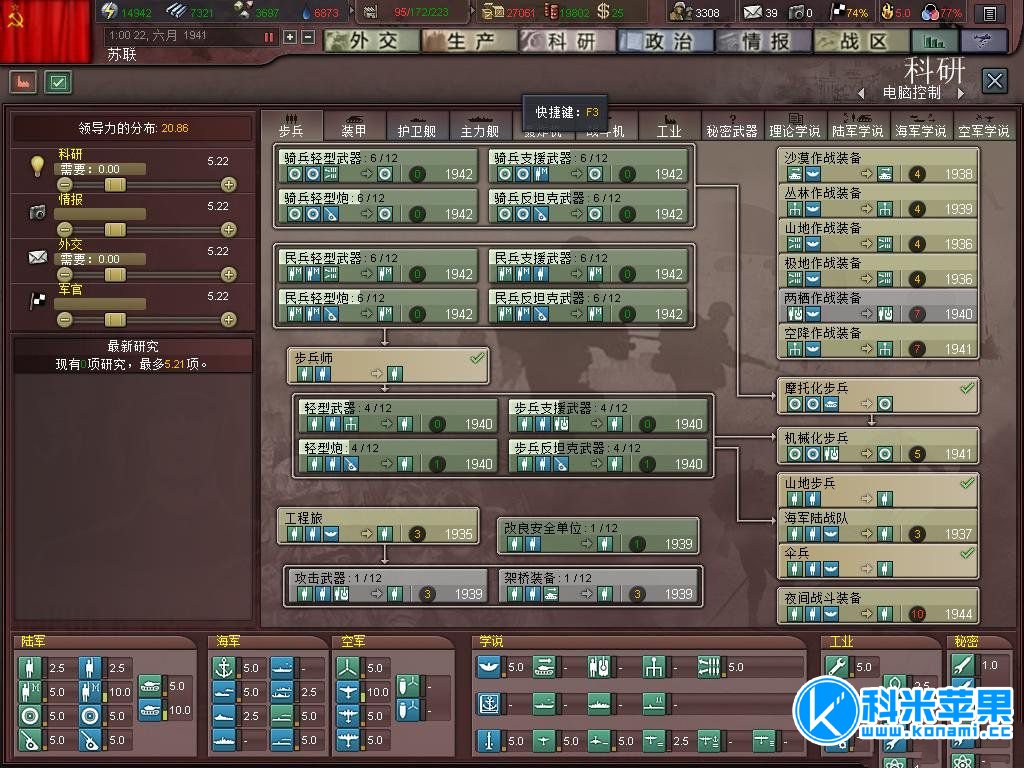Open the 情报 intelligence menu
Image resolution: width=1024 pixels, height=768 pixels.
pyautogui.click(x=764, y=41)
